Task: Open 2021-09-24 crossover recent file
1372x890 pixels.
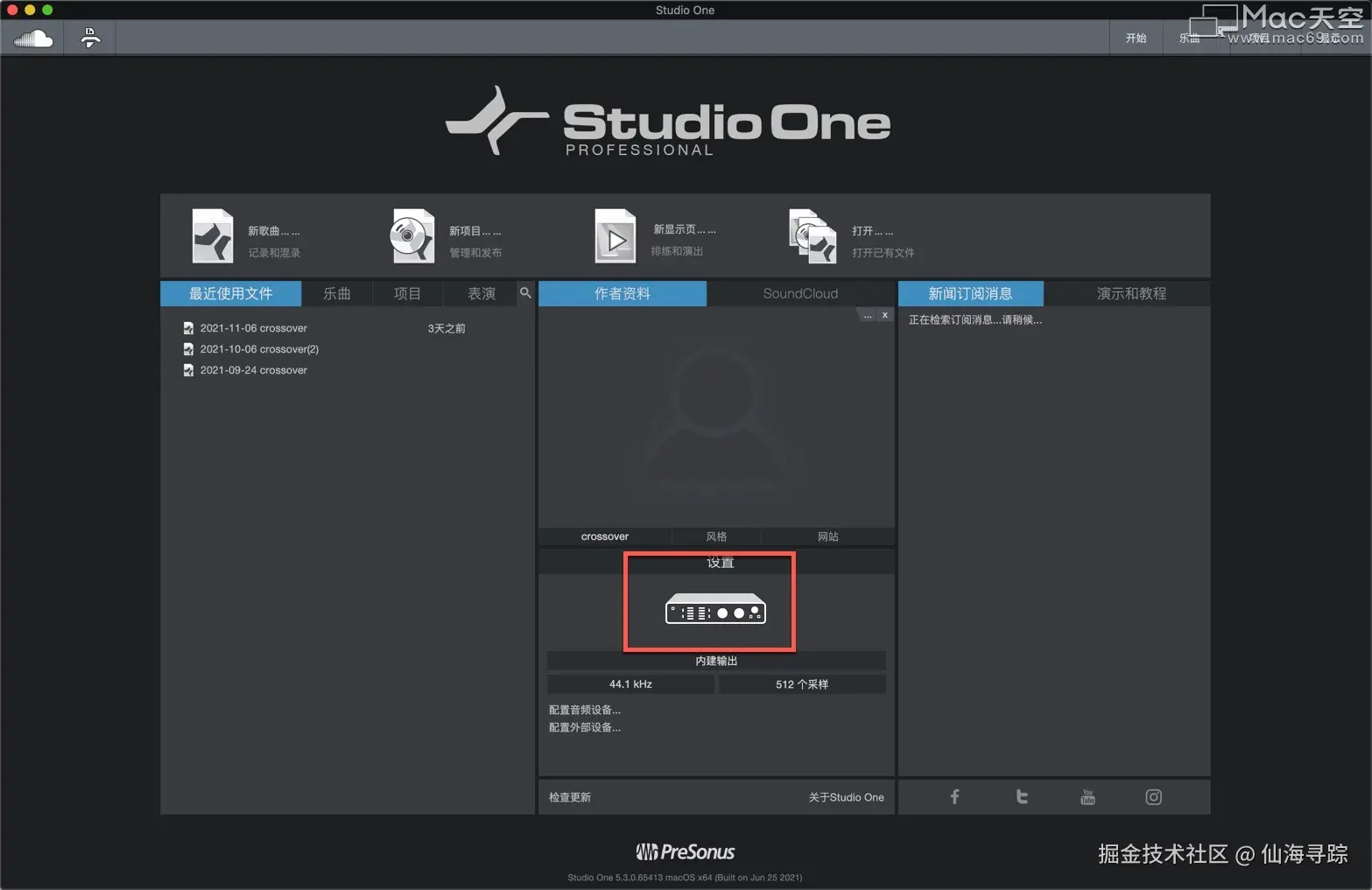Action: coord(254,370)
